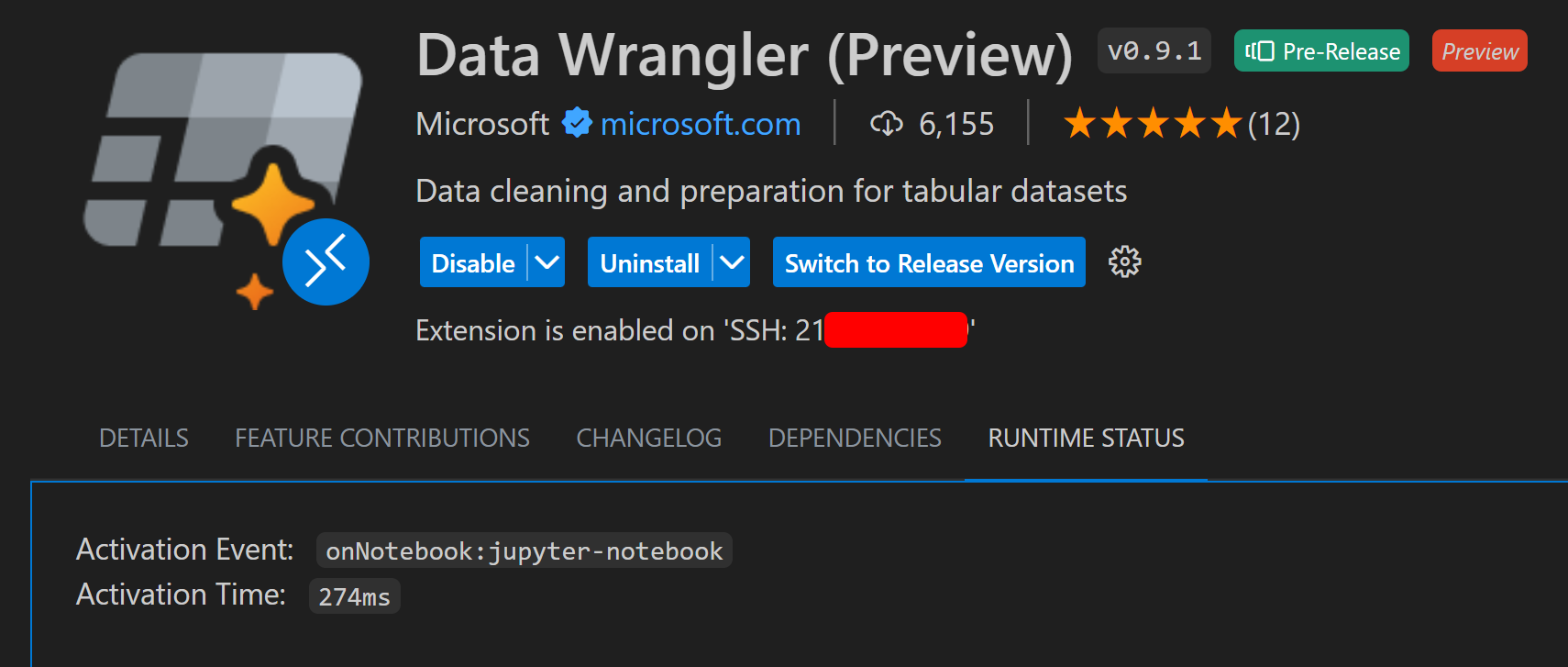Click the (12) ratings count
This screenshot has width=1568, height=667.
coord(1275,122)
